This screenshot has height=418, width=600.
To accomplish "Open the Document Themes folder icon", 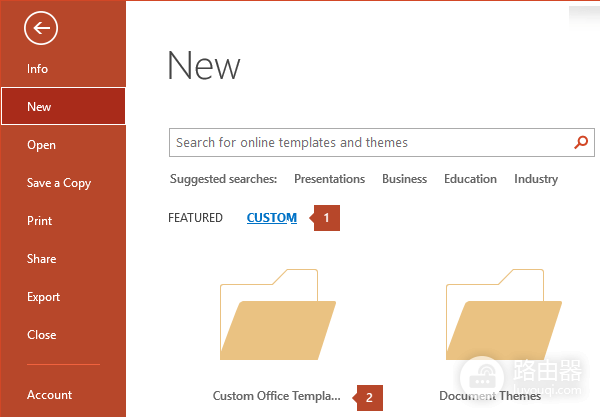I will pyautogui.click(x=504, y=314).
